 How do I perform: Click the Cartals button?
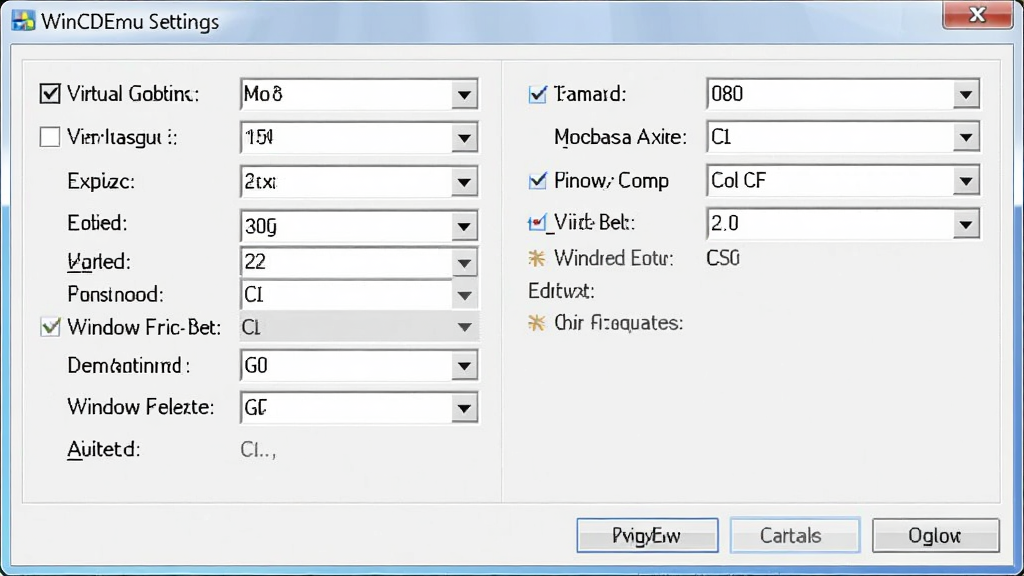click(795, 536)
